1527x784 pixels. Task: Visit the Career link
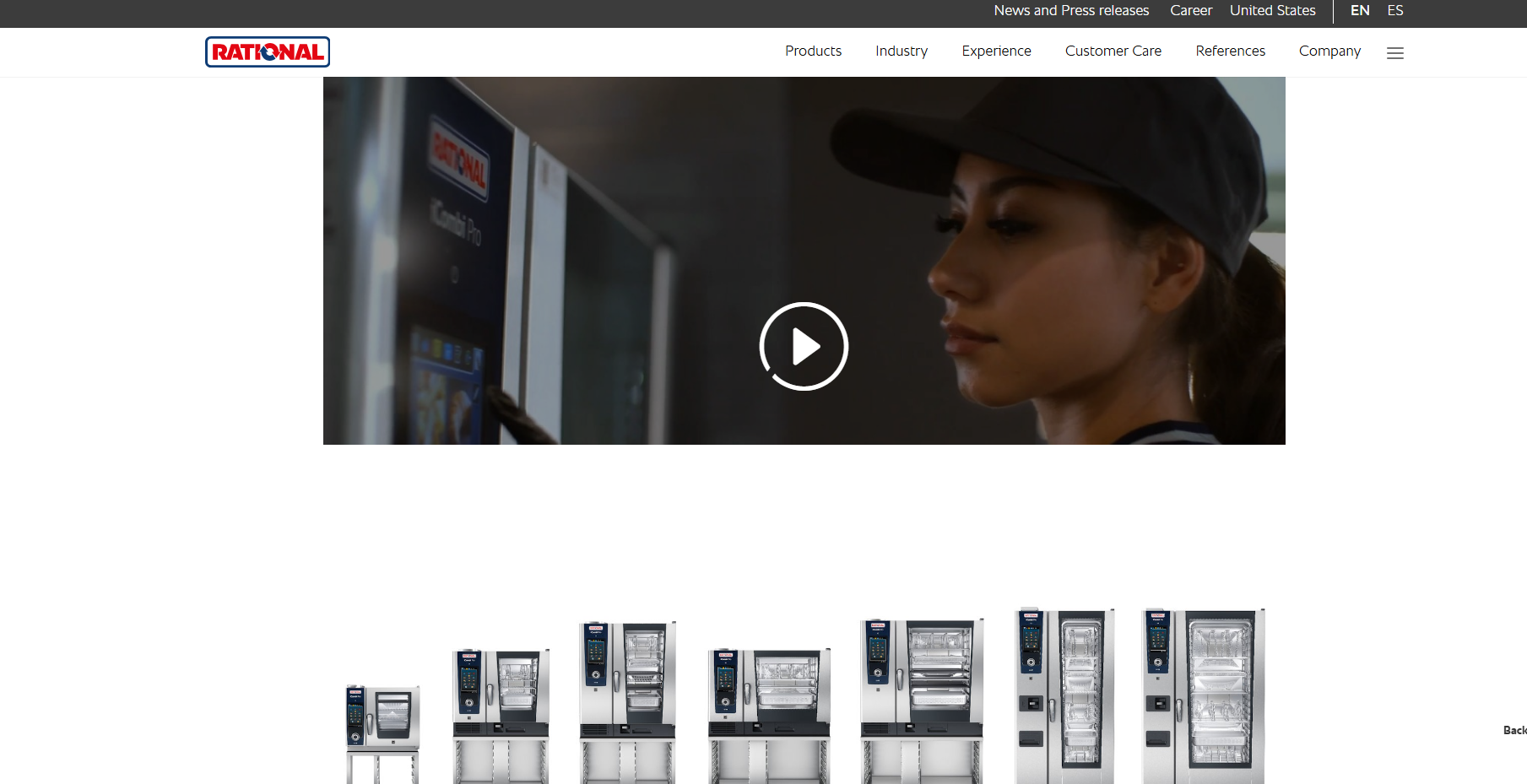coord(1190,10)
